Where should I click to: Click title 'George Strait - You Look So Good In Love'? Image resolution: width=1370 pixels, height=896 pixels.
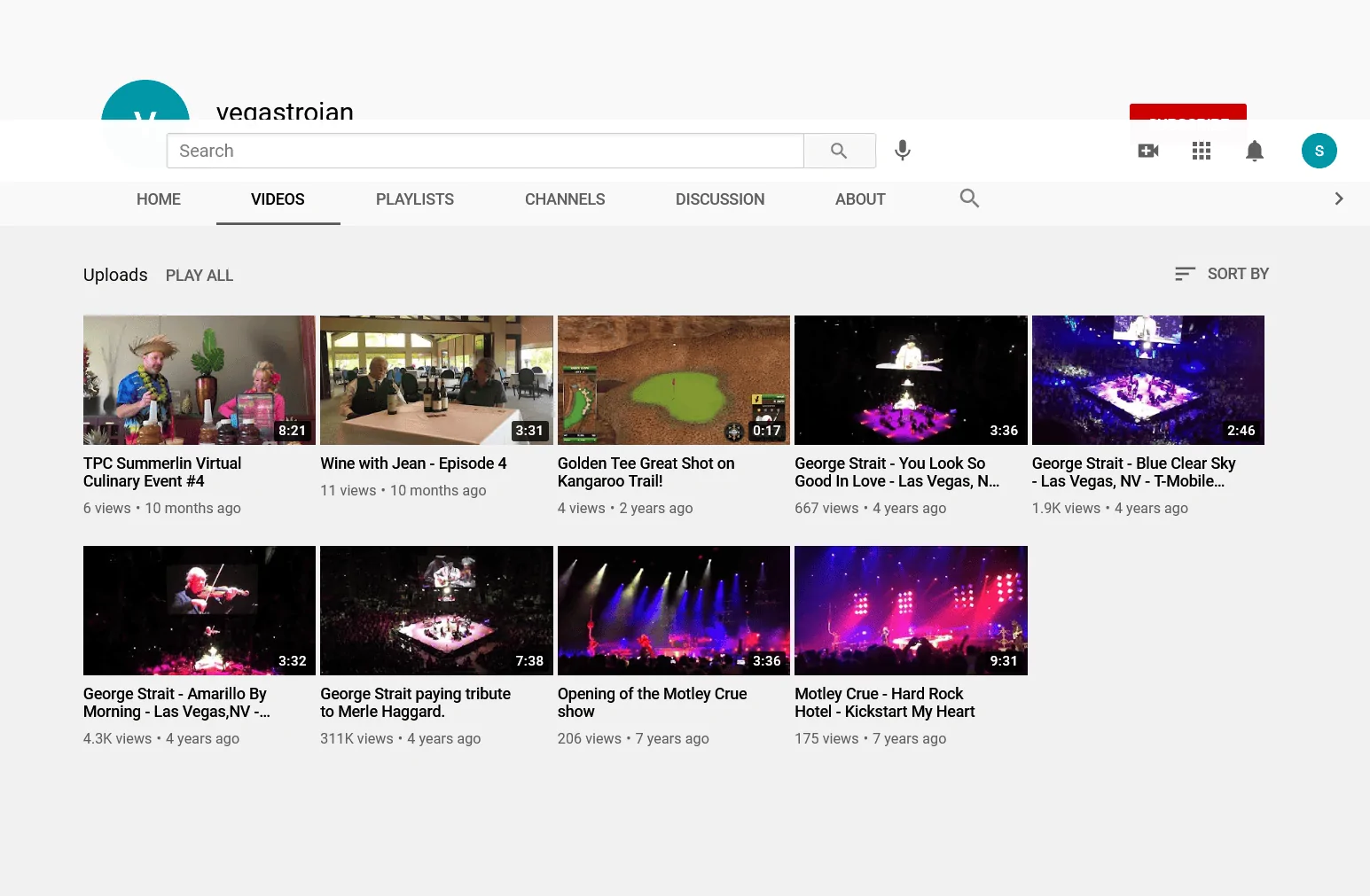897,472
